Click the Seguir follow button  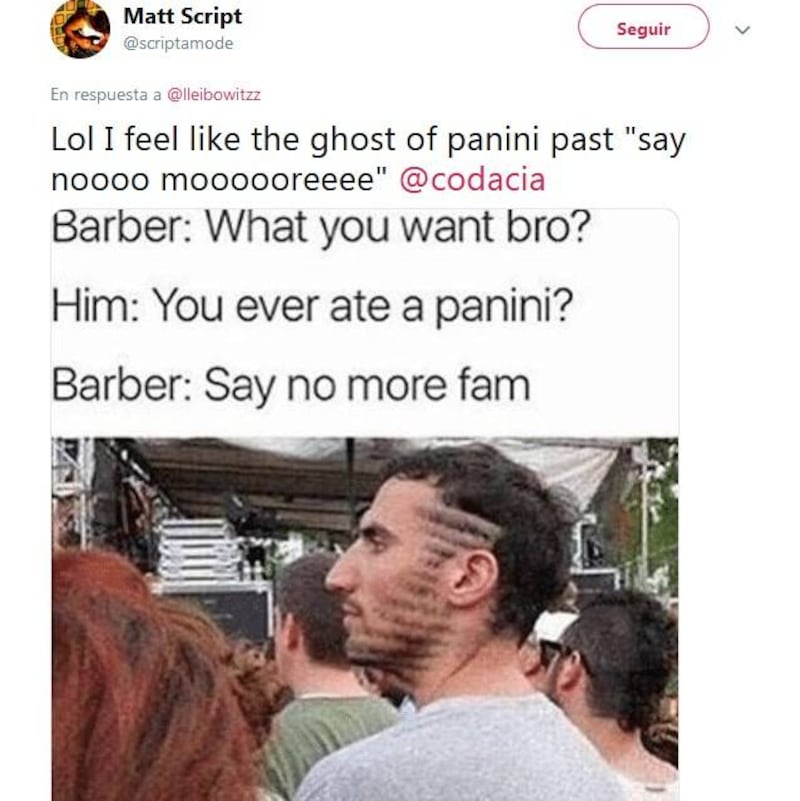tap(643, 27)
